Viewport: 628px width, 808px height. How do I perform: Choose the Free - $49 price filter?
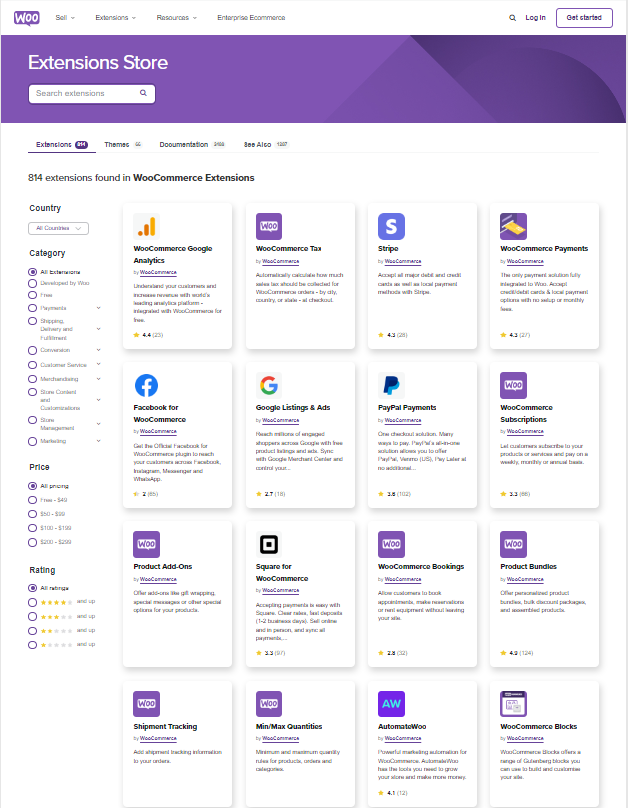pyautogui.click(x=32, y=500)
